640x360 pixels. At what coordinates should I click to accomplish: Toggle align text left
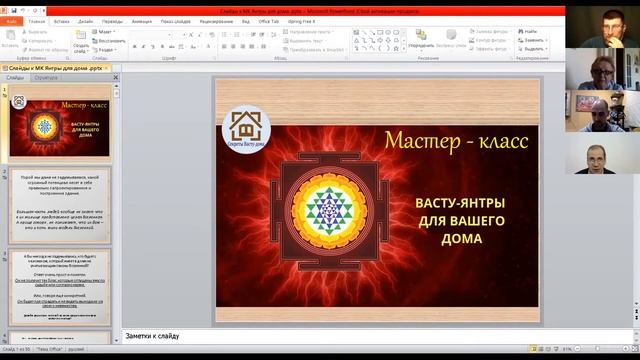tap(224, 47)
